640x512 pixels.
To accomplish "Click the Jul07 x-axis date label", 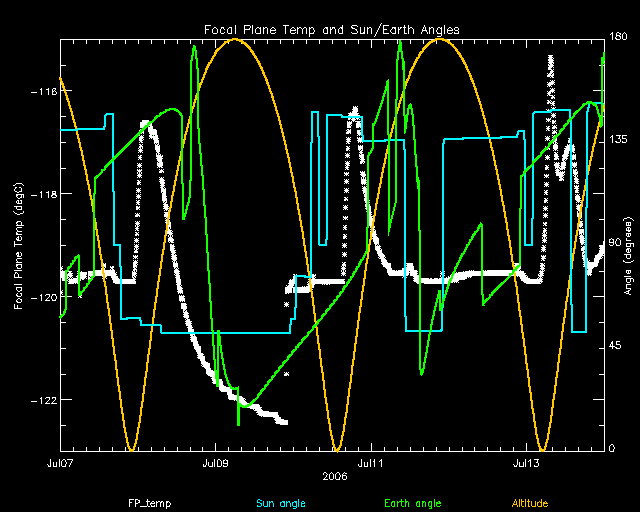I will click(x=60, y=464).
